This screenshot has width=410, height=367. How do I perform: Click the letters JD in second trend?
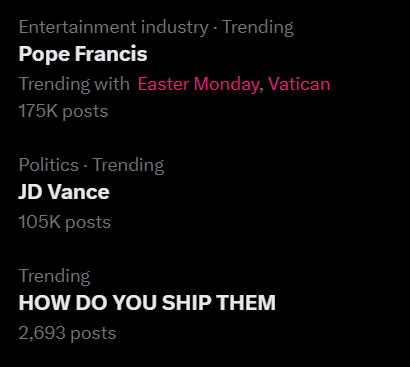pyautogui.click(x=30, y=192)
